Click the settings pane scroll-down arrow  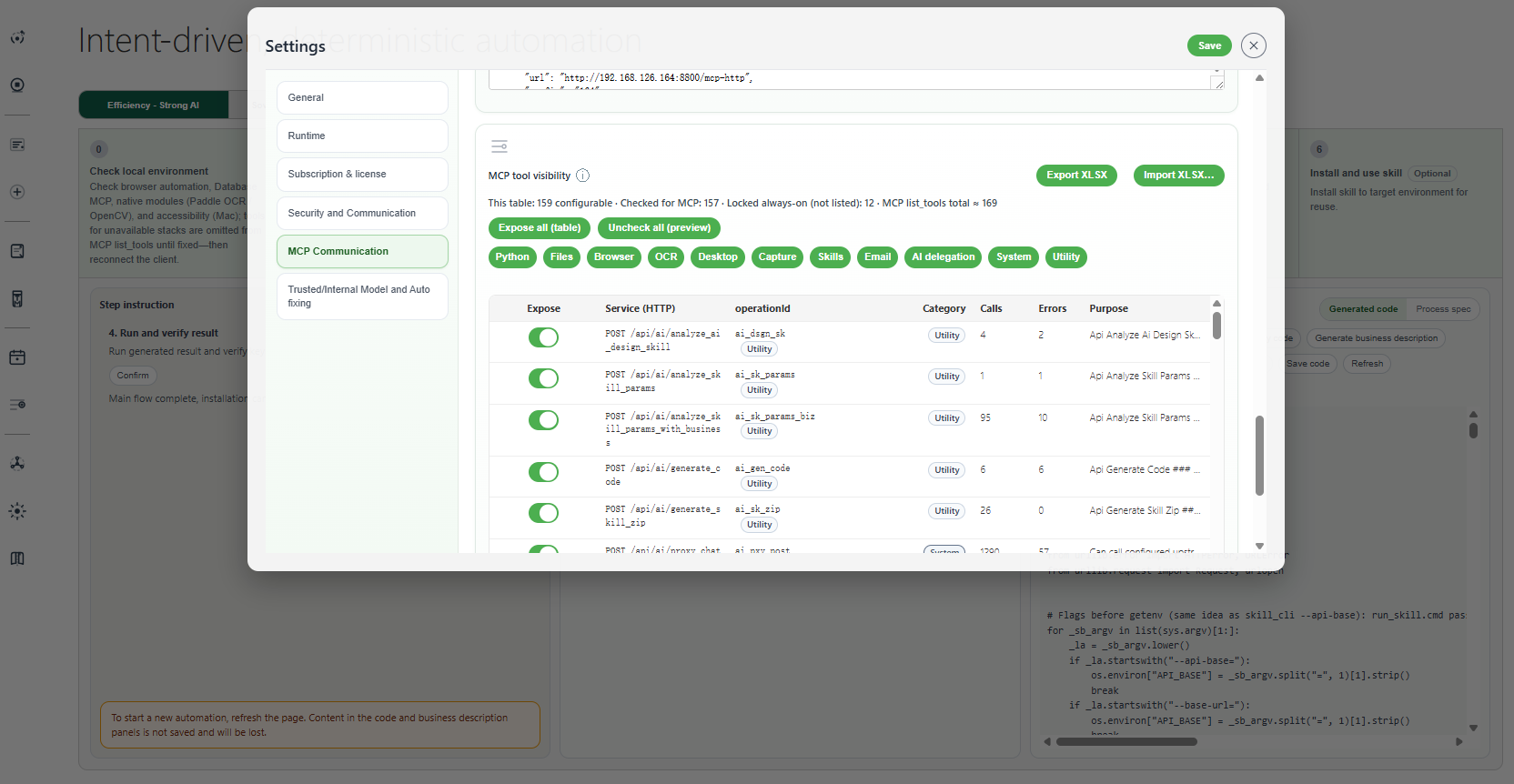click(1259, 547)
